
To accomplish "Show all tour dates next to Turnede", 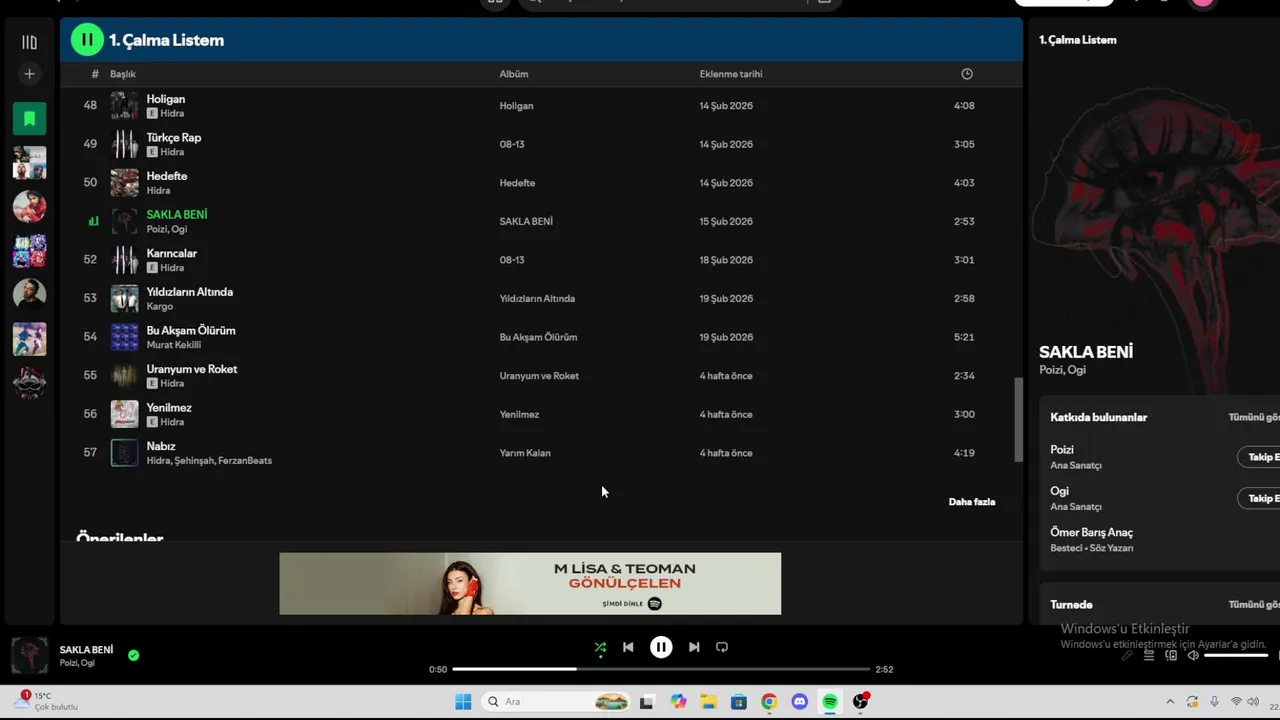I will pyautogui.click(x=1254, y=604).
